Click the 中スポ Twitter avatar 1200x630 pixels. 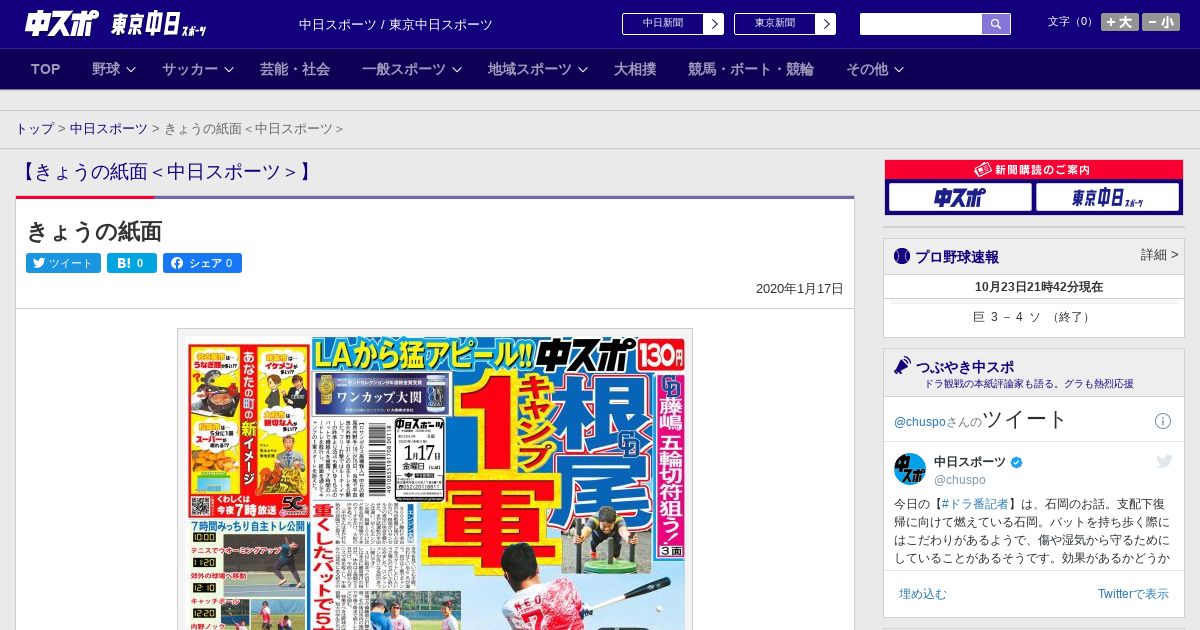(910, 469)
